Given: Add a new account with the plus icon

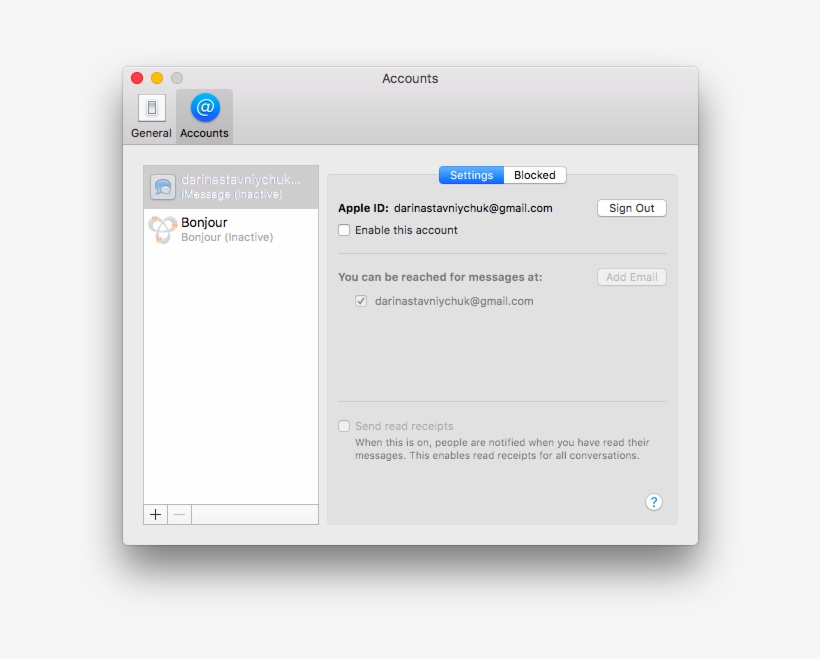Looking at the screenshot, I should tap(155, 514).
